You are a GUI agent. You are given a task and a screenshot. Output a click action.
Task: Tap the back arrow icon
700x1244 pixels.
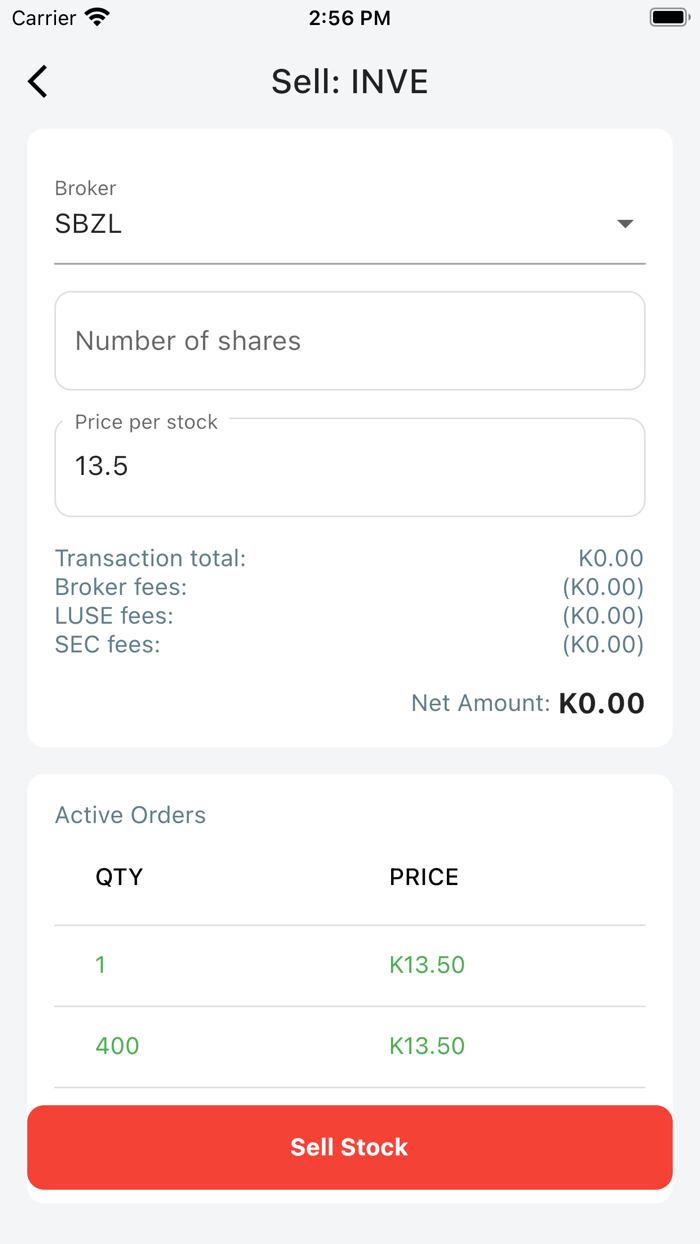point(38,81)
